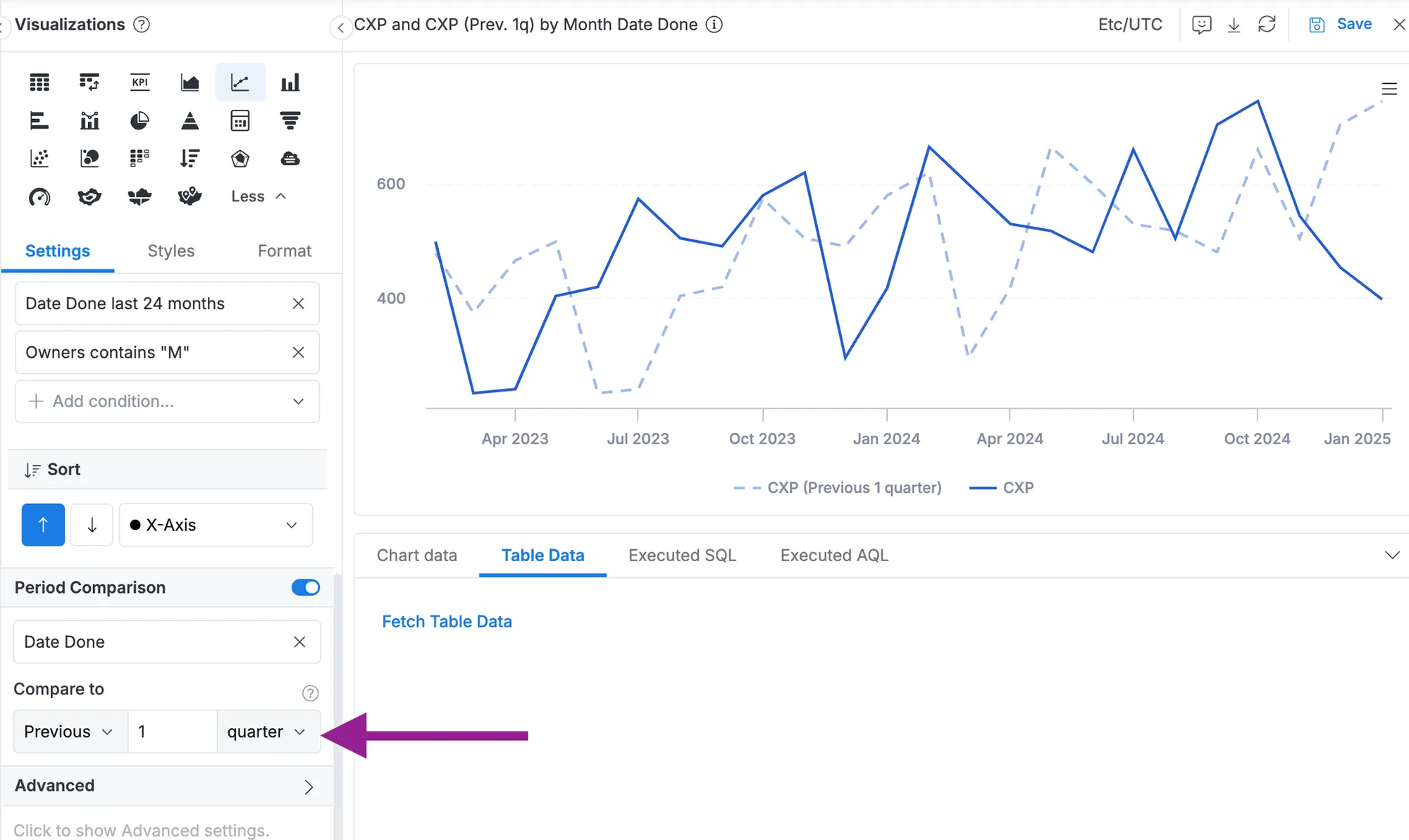Set sort direction to descending
The height and width of the screenshot is (840, 1409).
(x=92, y=525)
